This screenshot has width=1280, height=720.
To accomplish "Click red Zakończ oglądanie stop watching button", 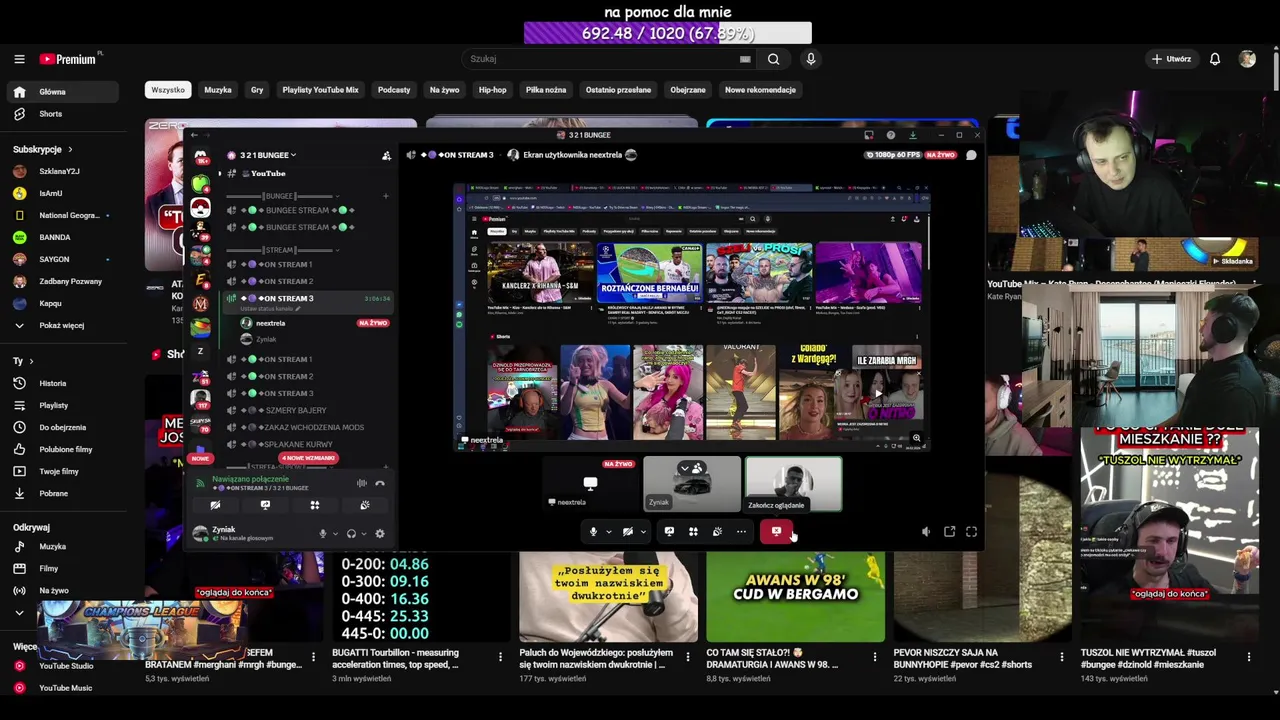I will point(776,532).
